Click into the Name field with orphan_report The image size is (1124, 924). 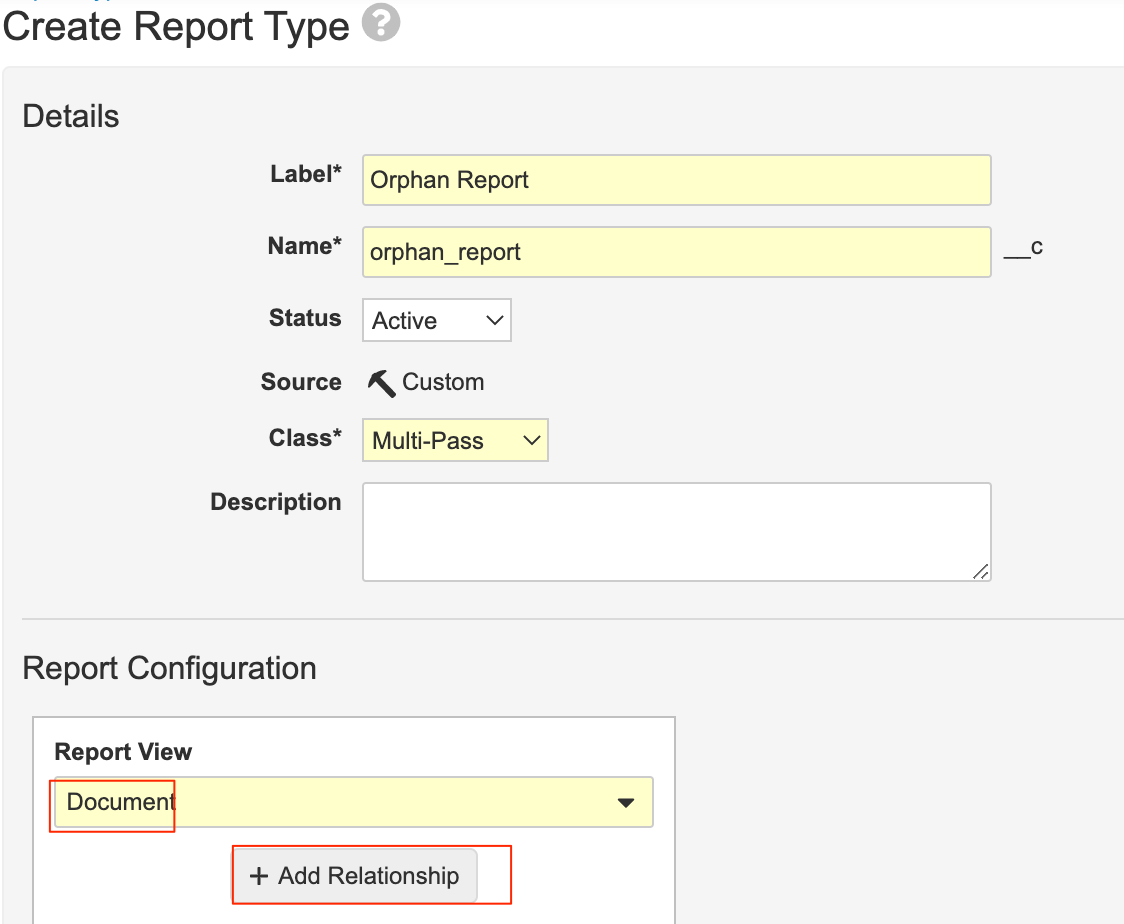676,252
